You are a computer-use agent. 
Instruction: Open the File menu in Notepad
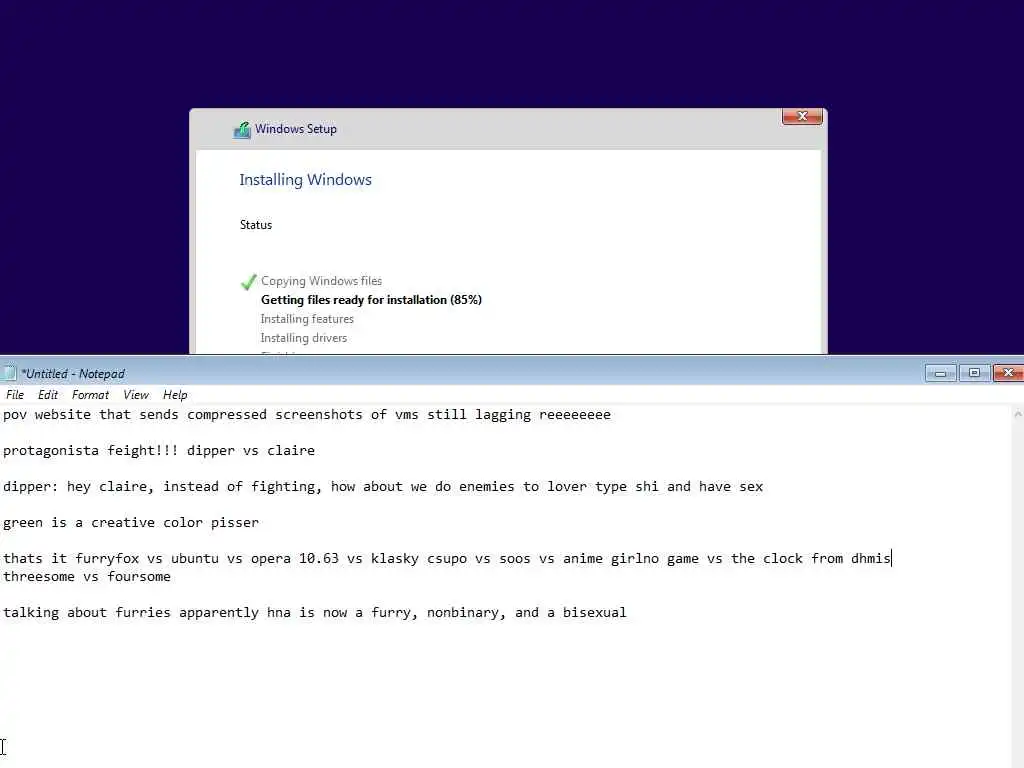coord(14,394)
